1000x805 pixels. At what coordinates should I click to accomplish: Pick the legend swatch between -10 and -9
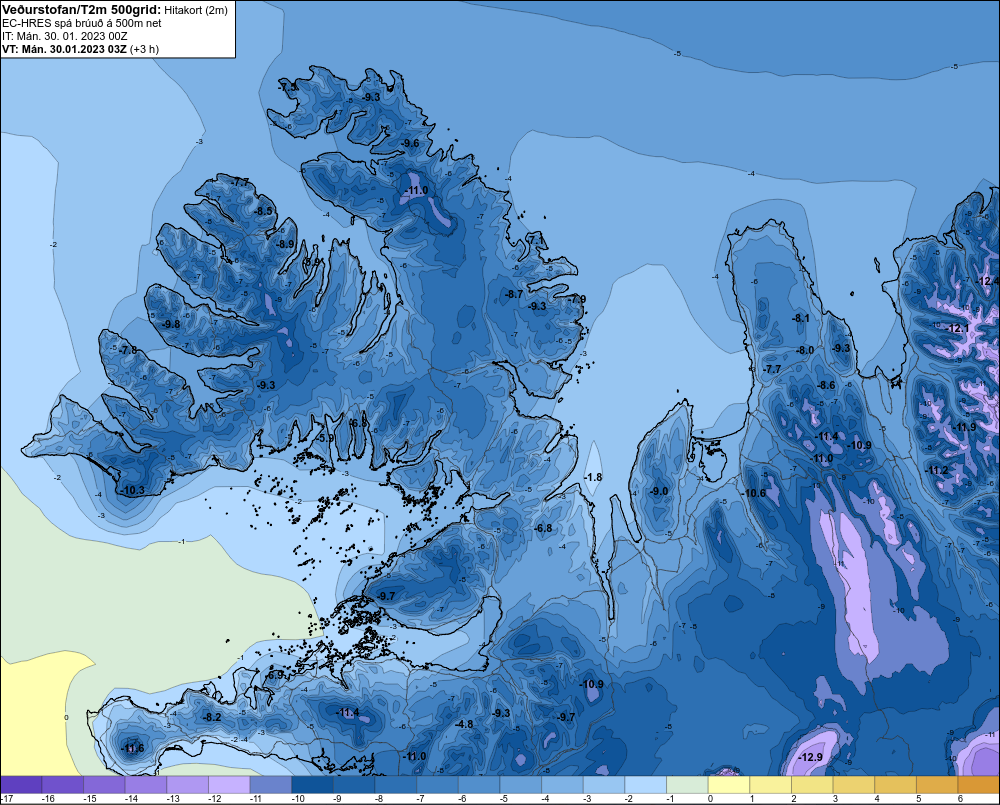(312, 785)
